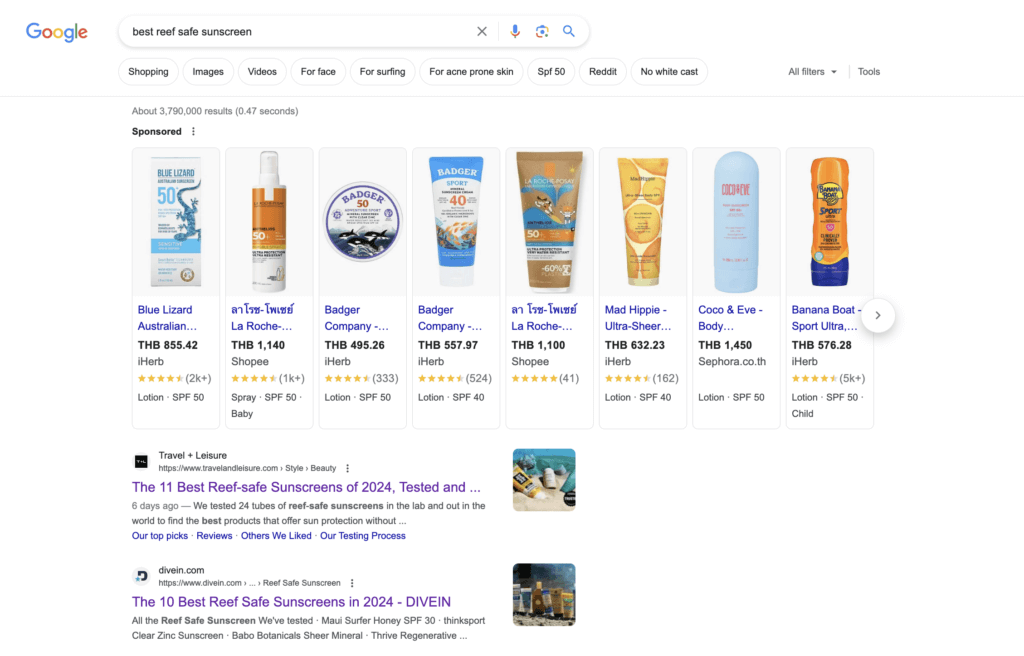Open Google Lens image search icon
Screen dimensions: 1024x656
(542, 31)
